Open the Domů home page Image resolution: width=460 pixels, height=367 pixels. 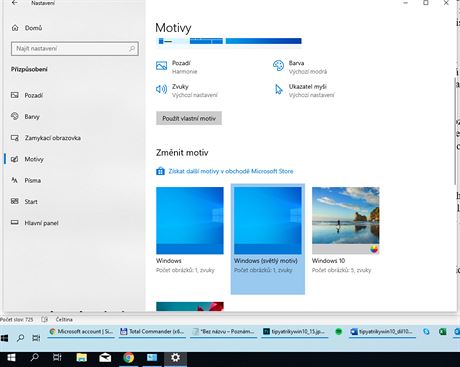click(x=27, y=28)
